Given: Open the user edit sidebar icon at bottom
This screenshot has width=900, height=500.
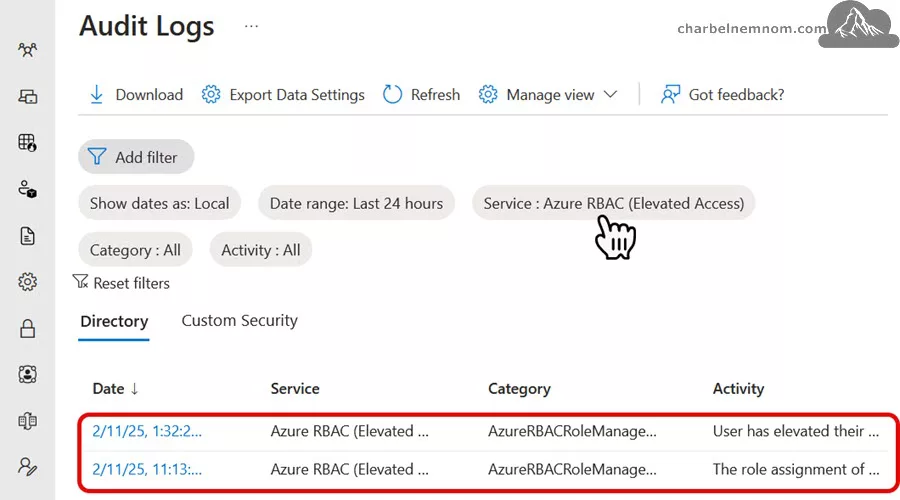Looking at the screenshot, I should [27, 467].
